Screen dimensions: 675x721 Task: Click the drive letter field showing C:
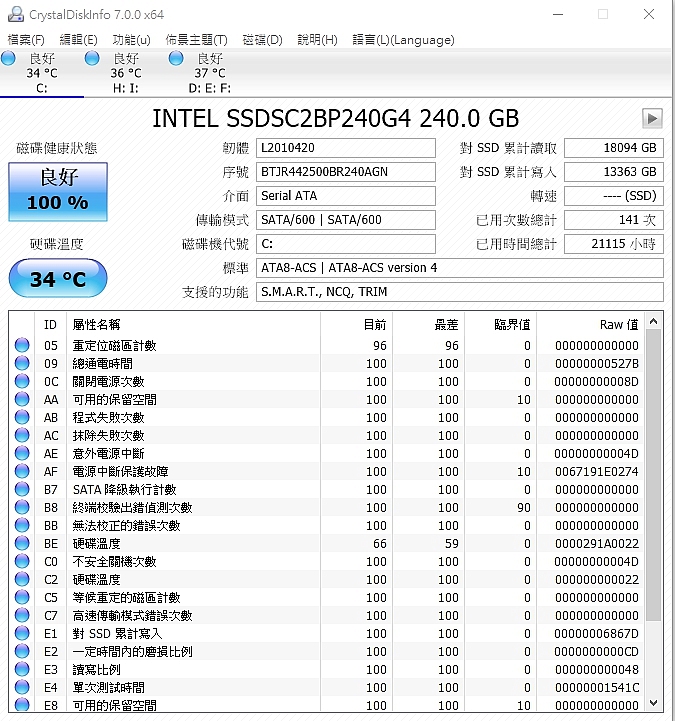(346, 244)
